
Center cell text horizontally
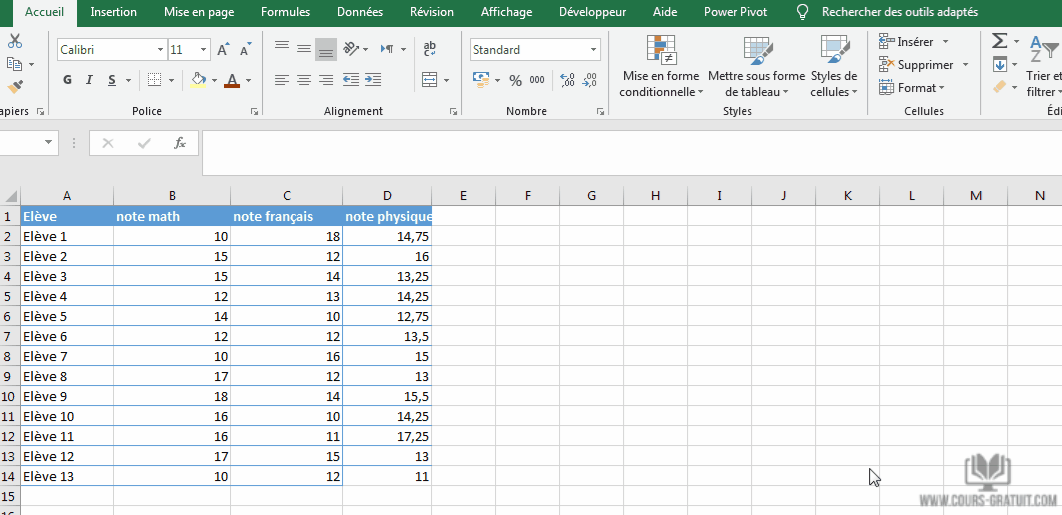tap(304, 80)
